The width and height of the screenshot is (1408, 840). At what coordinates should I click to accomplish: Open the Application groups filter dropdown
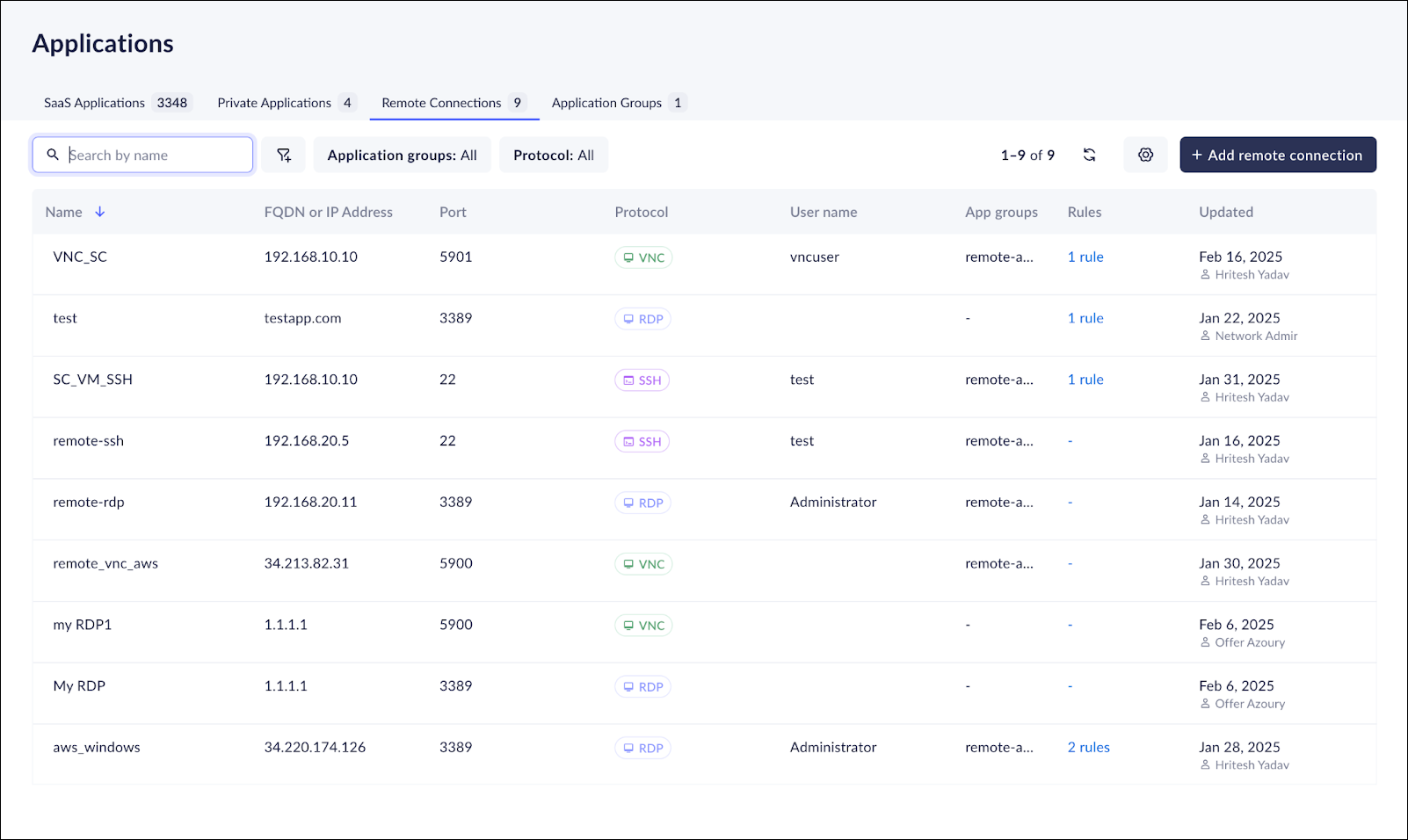402,155
